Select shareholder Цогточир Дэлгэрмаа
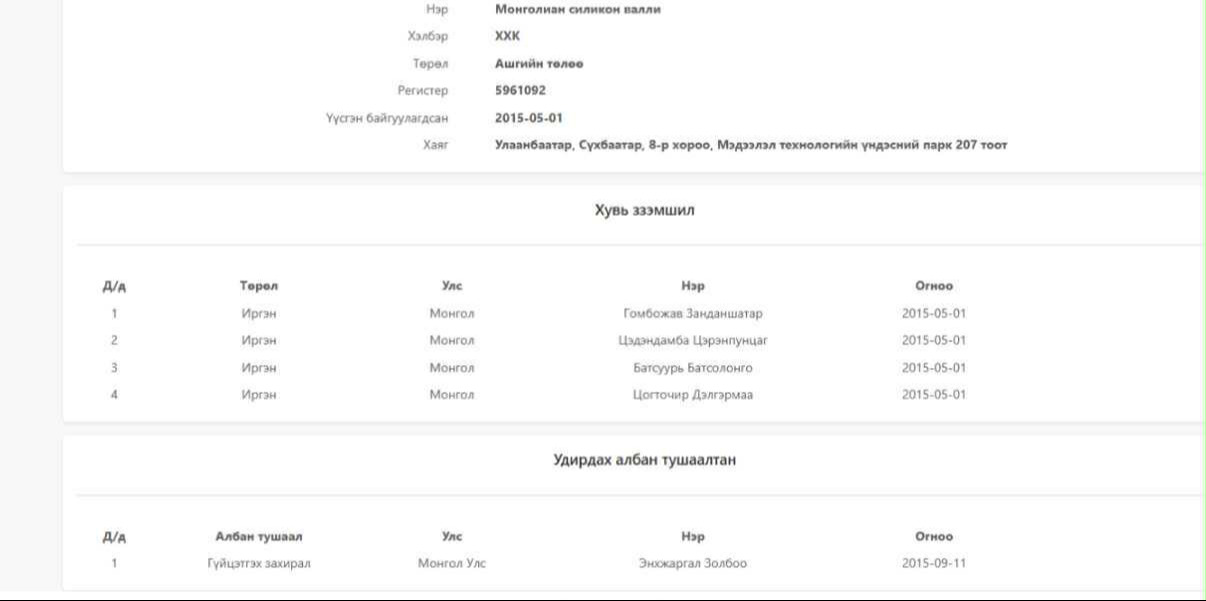Viewport: 1206px width, 601px height. pyautogui.click(x=692, y=395)
